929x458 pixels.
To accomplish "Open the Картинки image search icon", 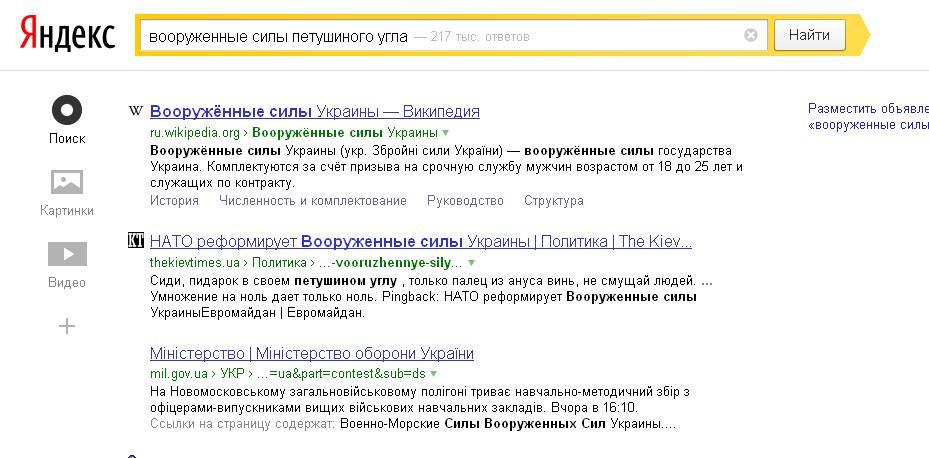I will 67,182.
